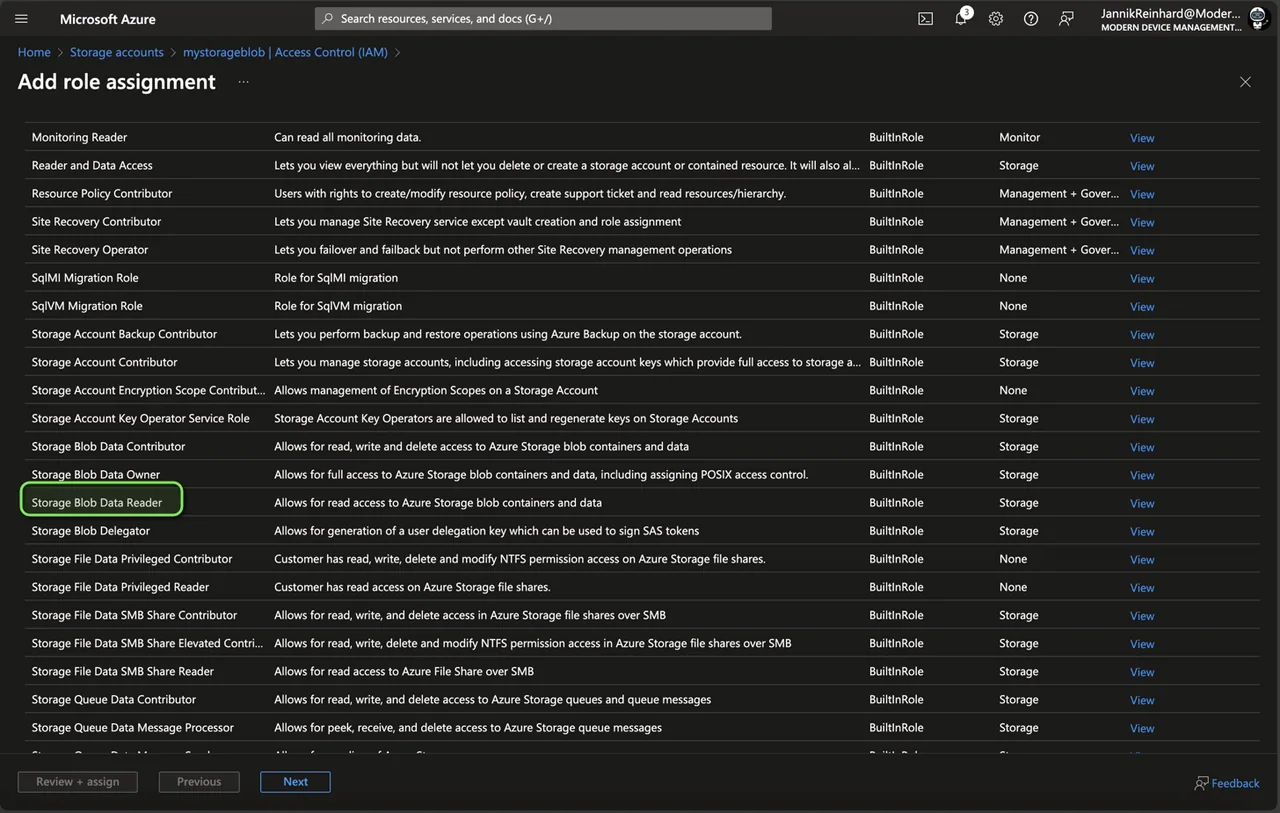View details for Storage File Data Privileged Reader
The image size is (1280, 813).
tap(1142, 588)
